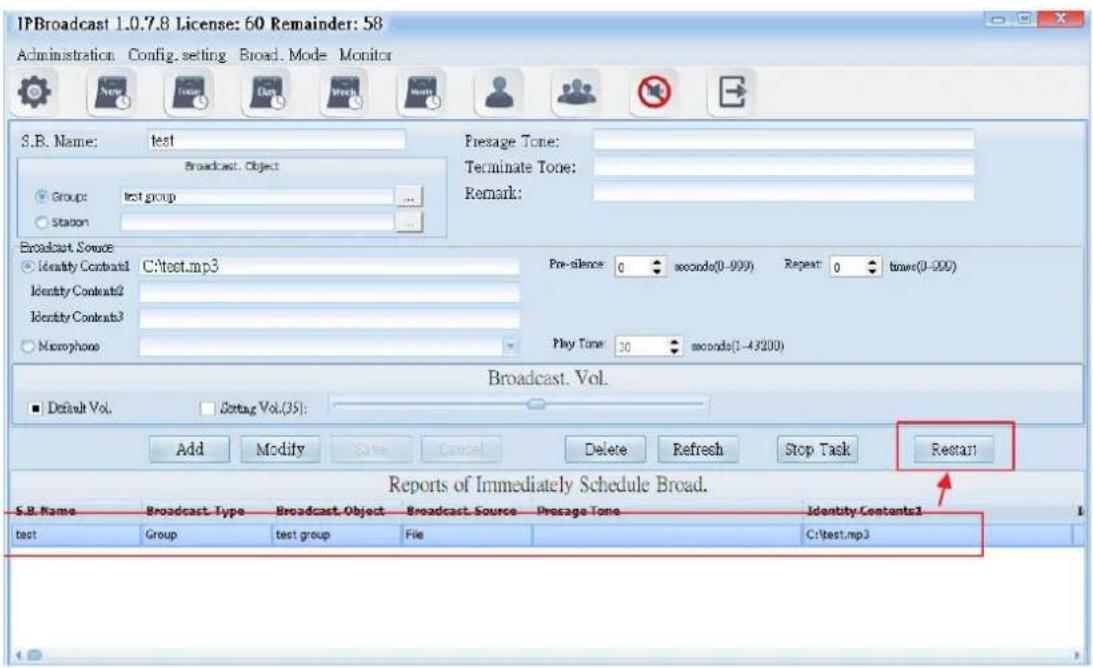
Task: Enable the Setting Vol.(35) checkbox
Action: click(208, 408)
